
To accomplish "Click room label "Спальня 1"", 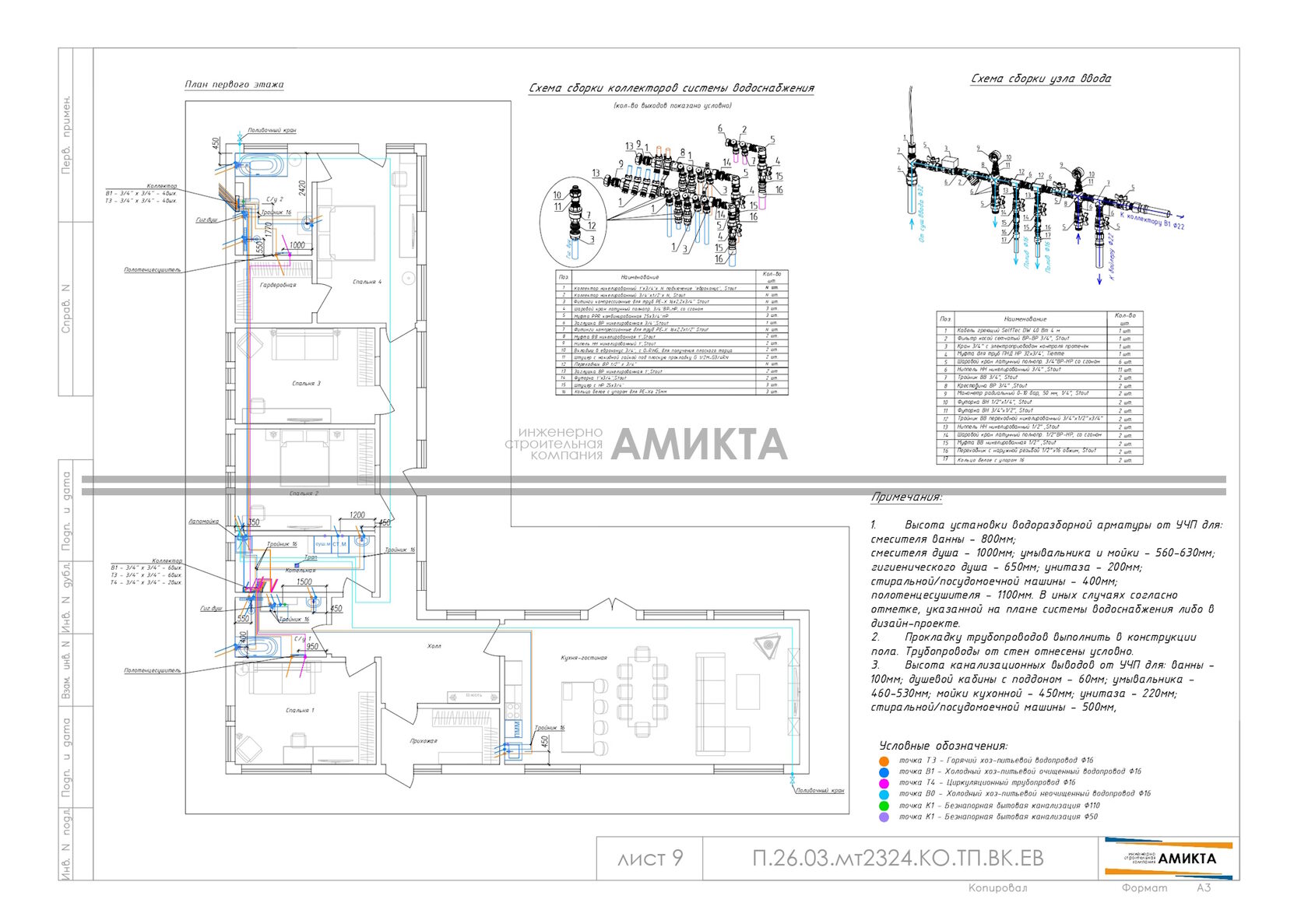I will tap(301, 711).
